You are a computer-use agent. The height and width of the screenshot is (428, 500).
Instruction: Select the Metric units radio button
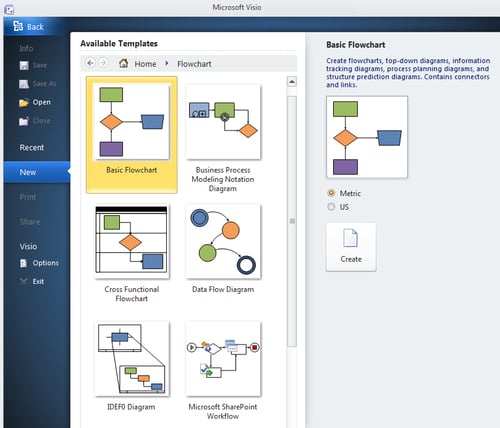point(331,193)
